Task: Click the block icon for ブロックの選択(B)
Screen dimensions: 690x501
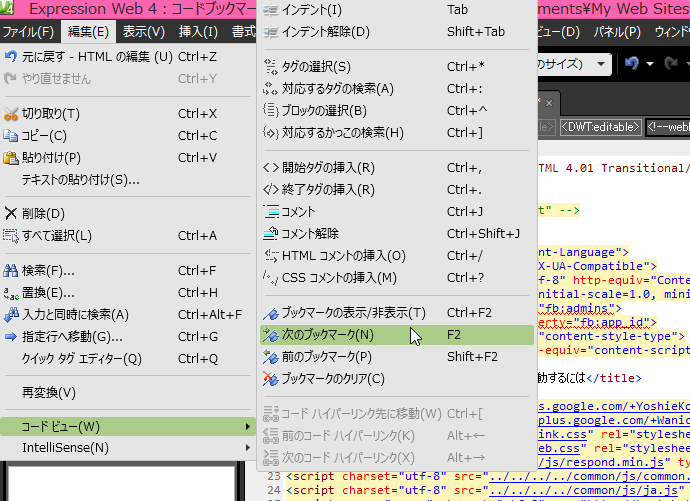Action: click(271, 110)
